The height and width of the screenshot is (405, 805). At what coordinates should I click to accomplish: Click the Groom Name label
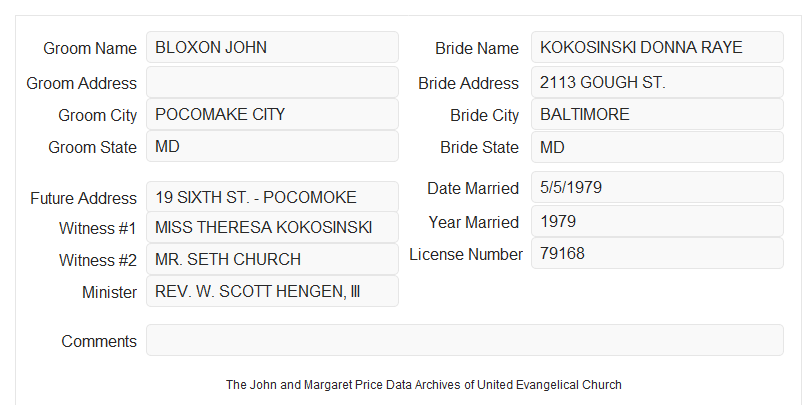(90, 48)
